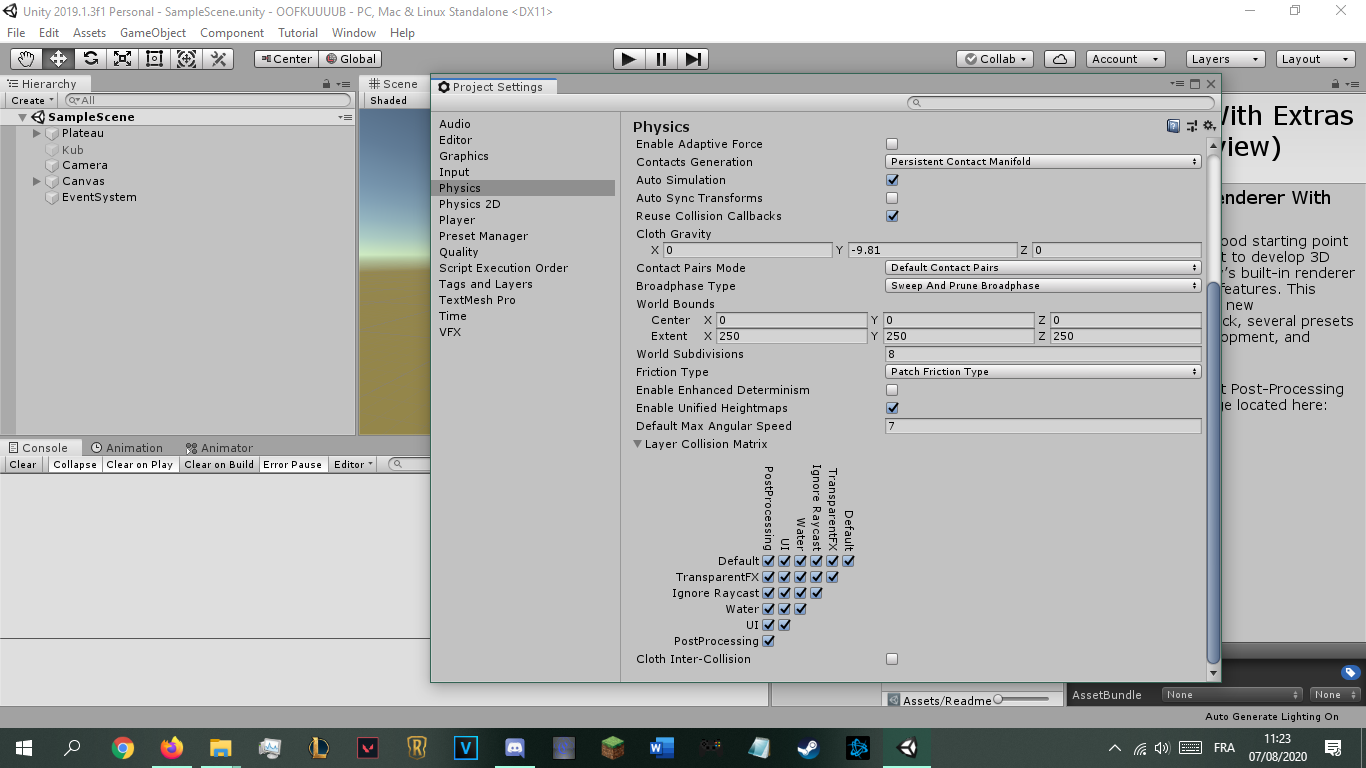Toggle Enable Enhanced Determinism checkbox
Image resolution: width=1366 pixels, height=768 pixels.
tap(892, 390)
